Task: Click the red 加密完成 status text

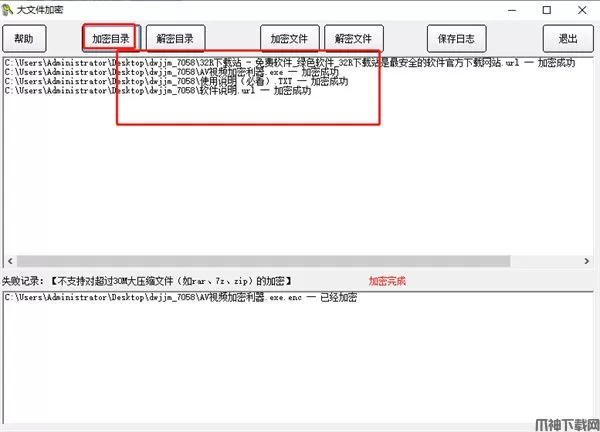Action: click(387, 281)
